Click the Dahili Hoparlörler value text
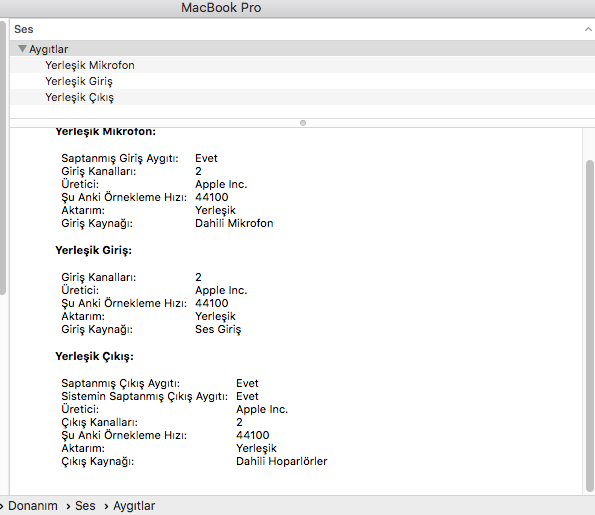This screenshot has width=595, height=515. 282,461
